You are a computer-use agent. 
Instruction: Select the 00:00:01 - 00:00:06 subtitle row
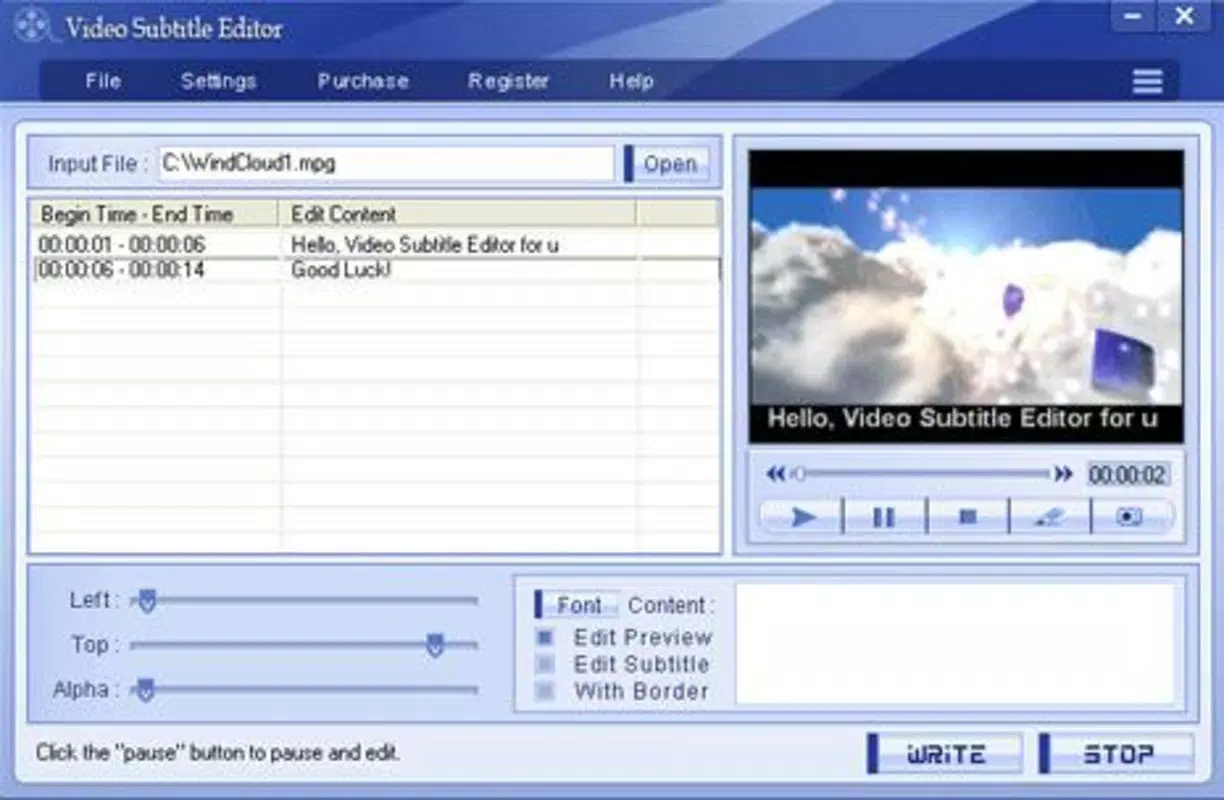tap(375, 244)
